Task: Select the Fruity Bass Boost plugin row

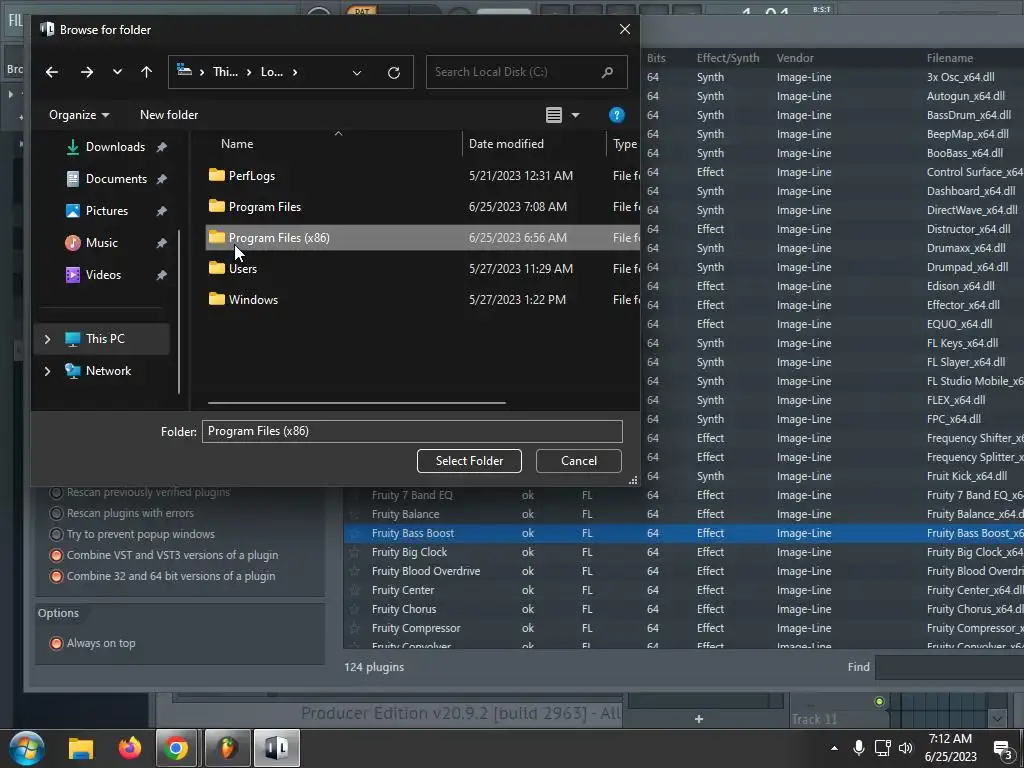Action: (x=684, y=534)
